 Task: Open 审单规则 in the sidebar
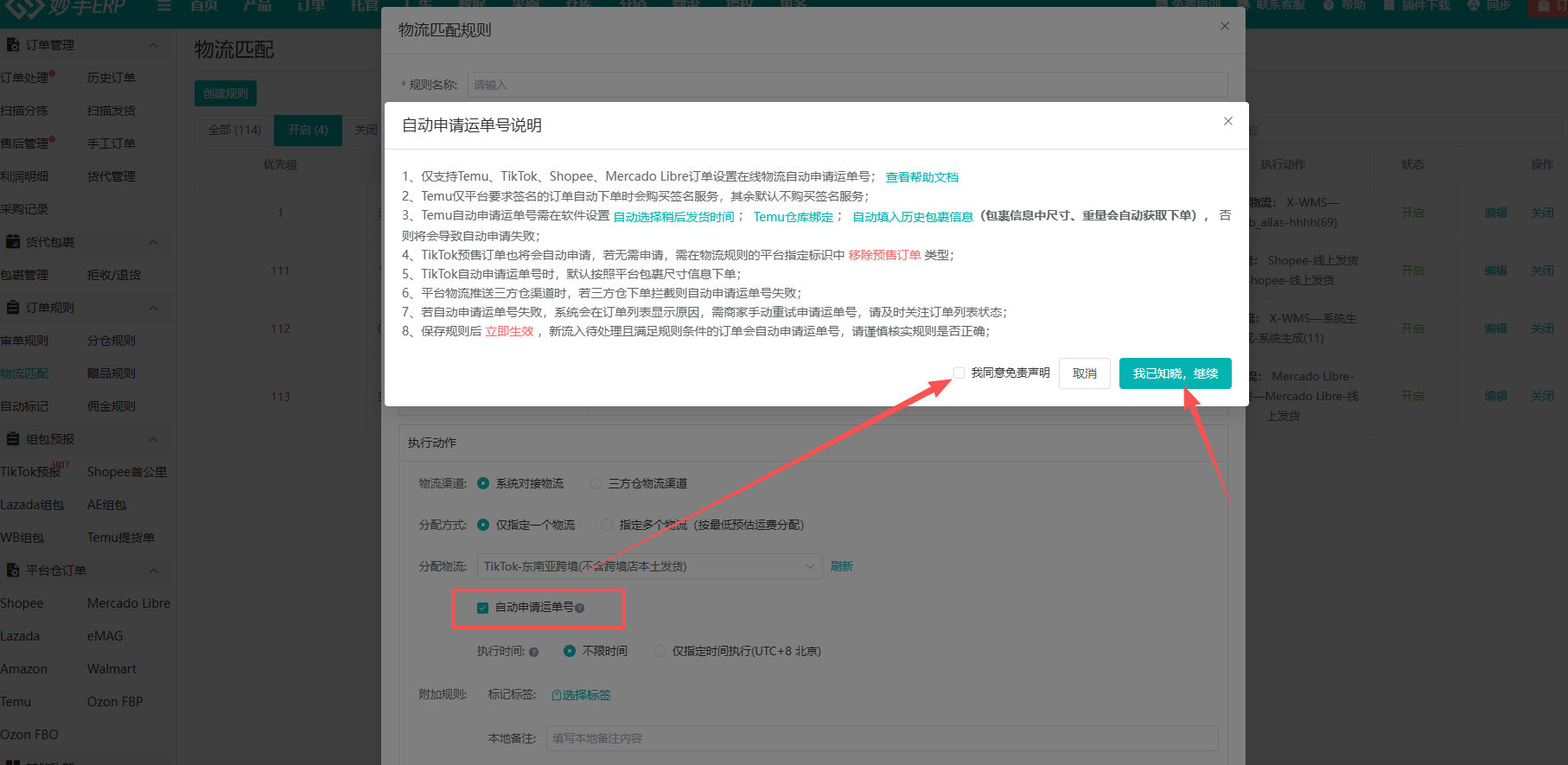tap(25, 341)
